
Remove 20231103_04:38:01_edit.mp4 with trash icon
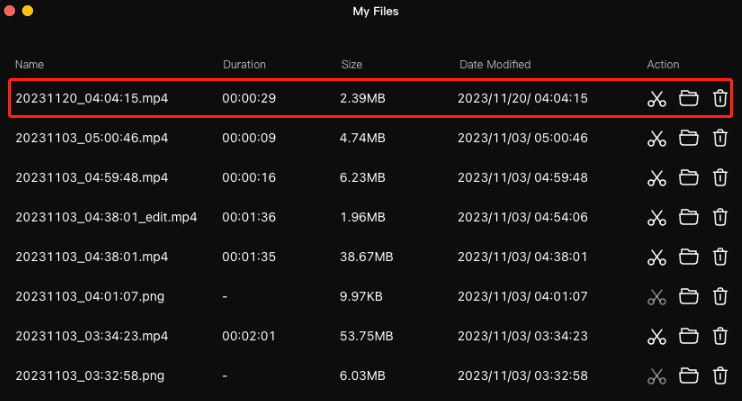click(x=719, y=217)
